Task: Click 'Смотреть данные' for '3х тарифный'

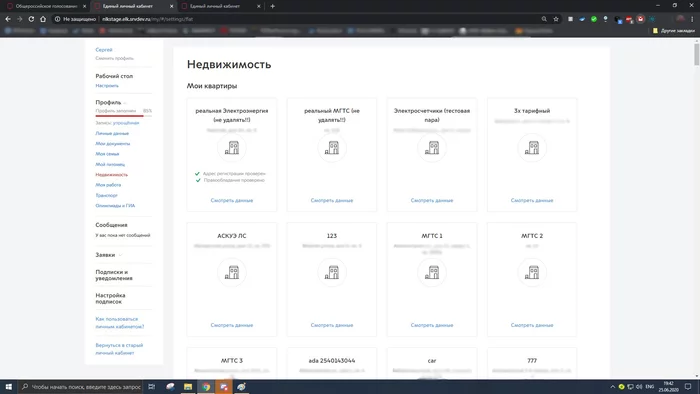Action: (532, 200)
